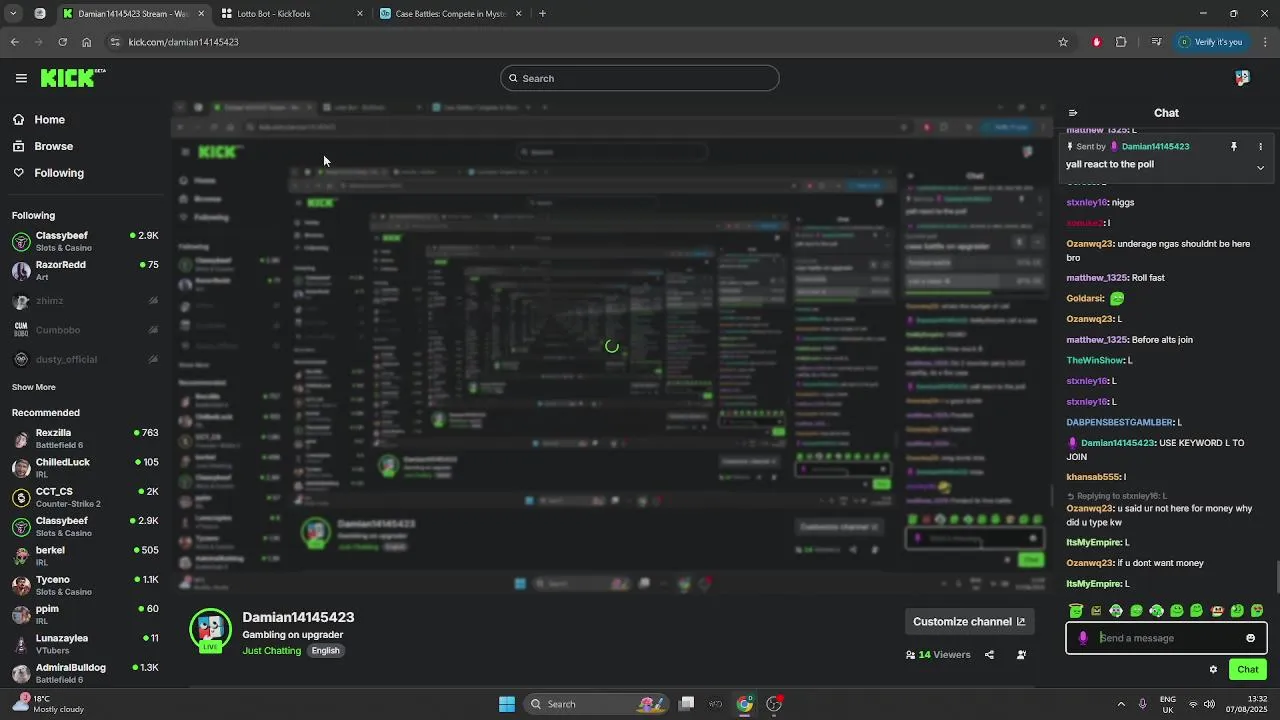The width and height of the screenshot is (1280, 720).
Task: Open Lunazaylea recommended channel
Action: (85, 644)
